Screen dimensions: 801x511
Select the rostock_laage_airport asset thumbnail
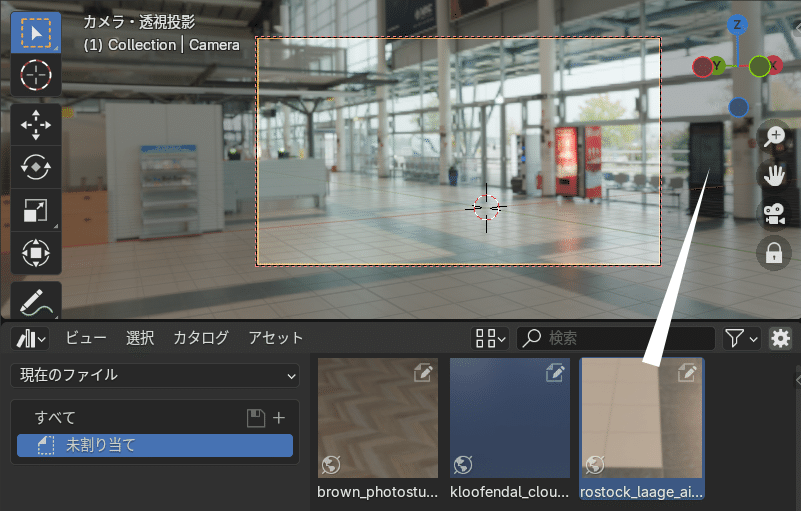pyautogui.click(x=642, y=418)
